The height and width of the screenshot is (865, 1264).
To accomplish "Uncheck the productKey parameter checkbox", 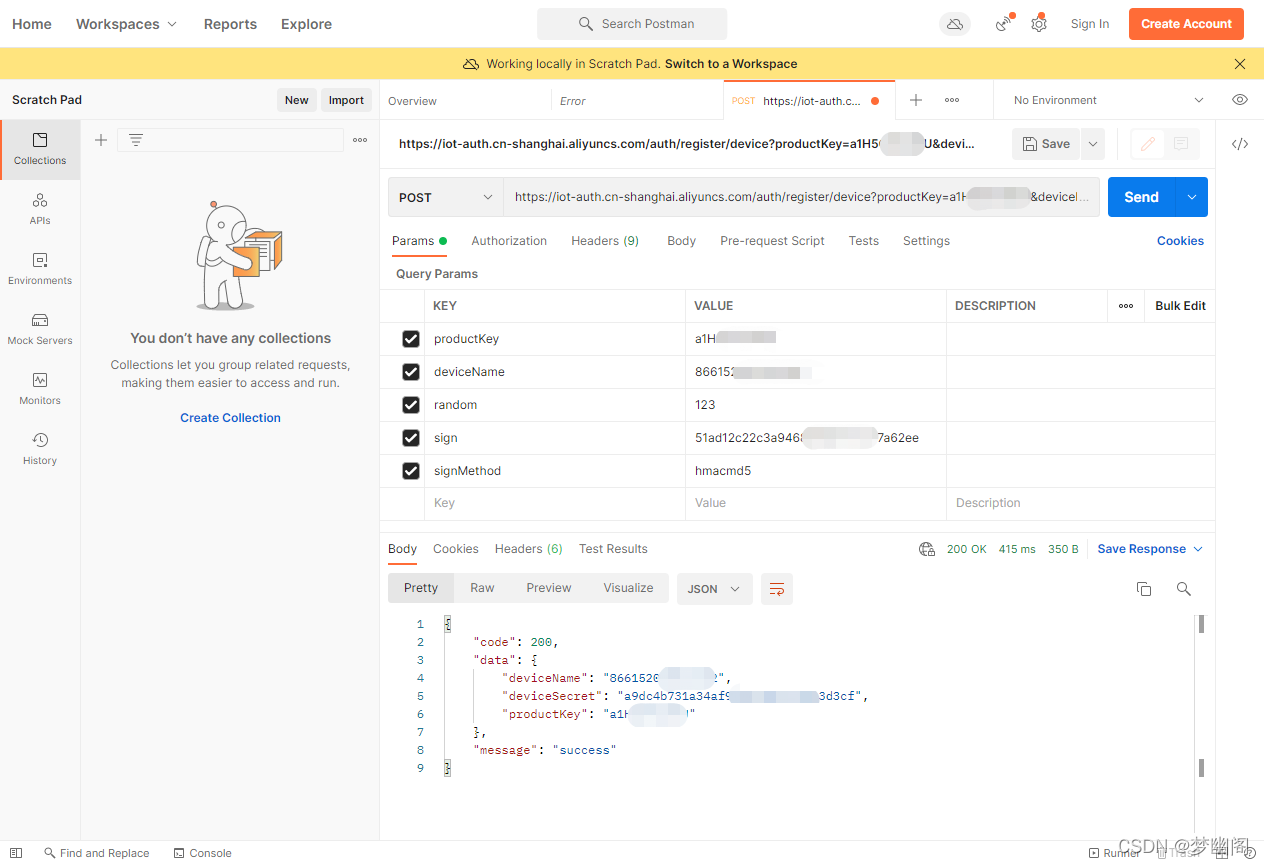I will [x=411, y=339].
